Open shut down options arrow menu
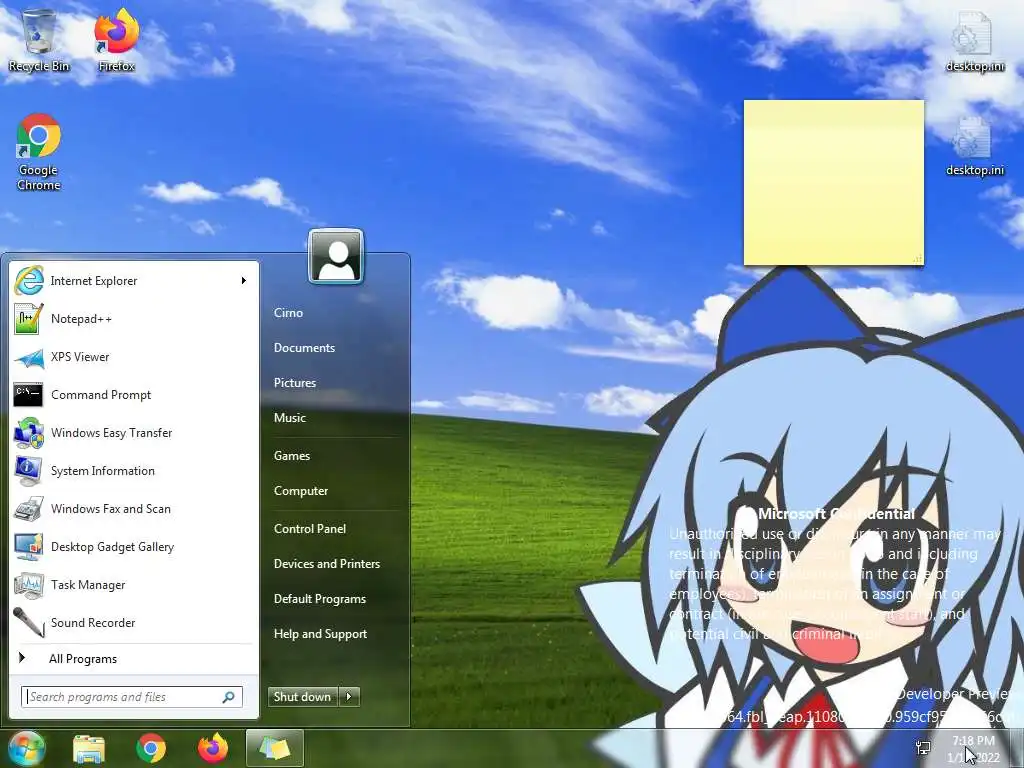The height and width of the screenshot is (768, 1024). [349, 697]
